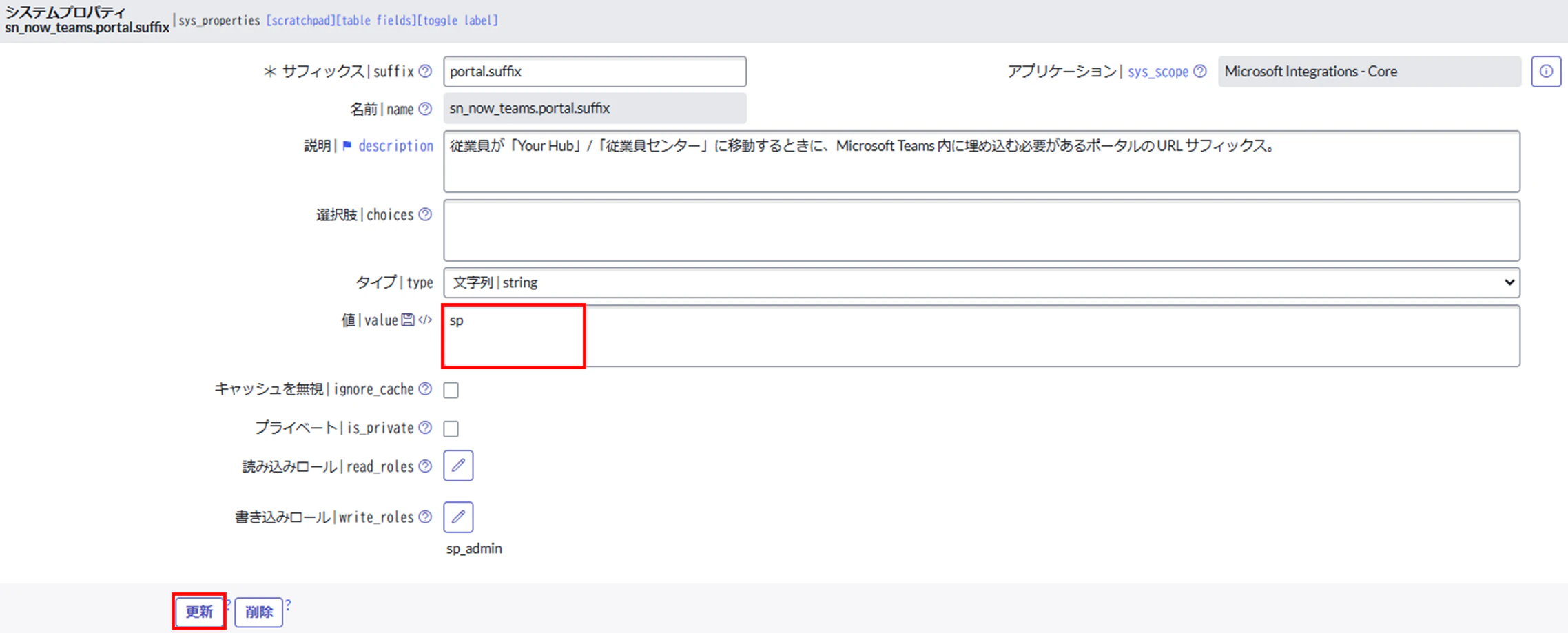The image size is (1568, 633).
Task: Open the [table fields] link
Action: 376,21
